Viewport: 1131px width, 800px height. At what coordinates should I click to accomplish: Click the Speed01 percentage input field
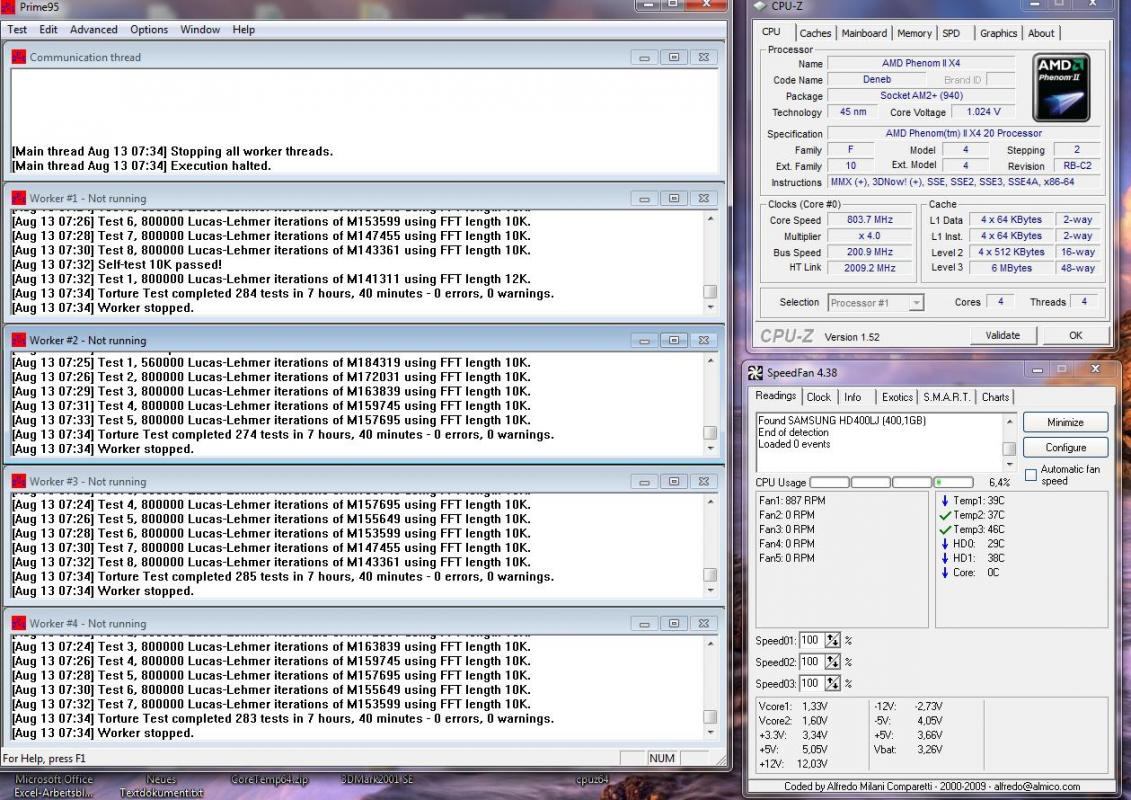(811, 641)
